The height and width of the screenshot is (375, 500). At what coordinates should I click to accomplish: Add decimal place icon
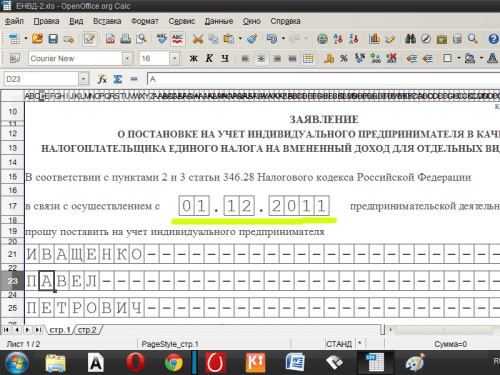pos(375,59)
